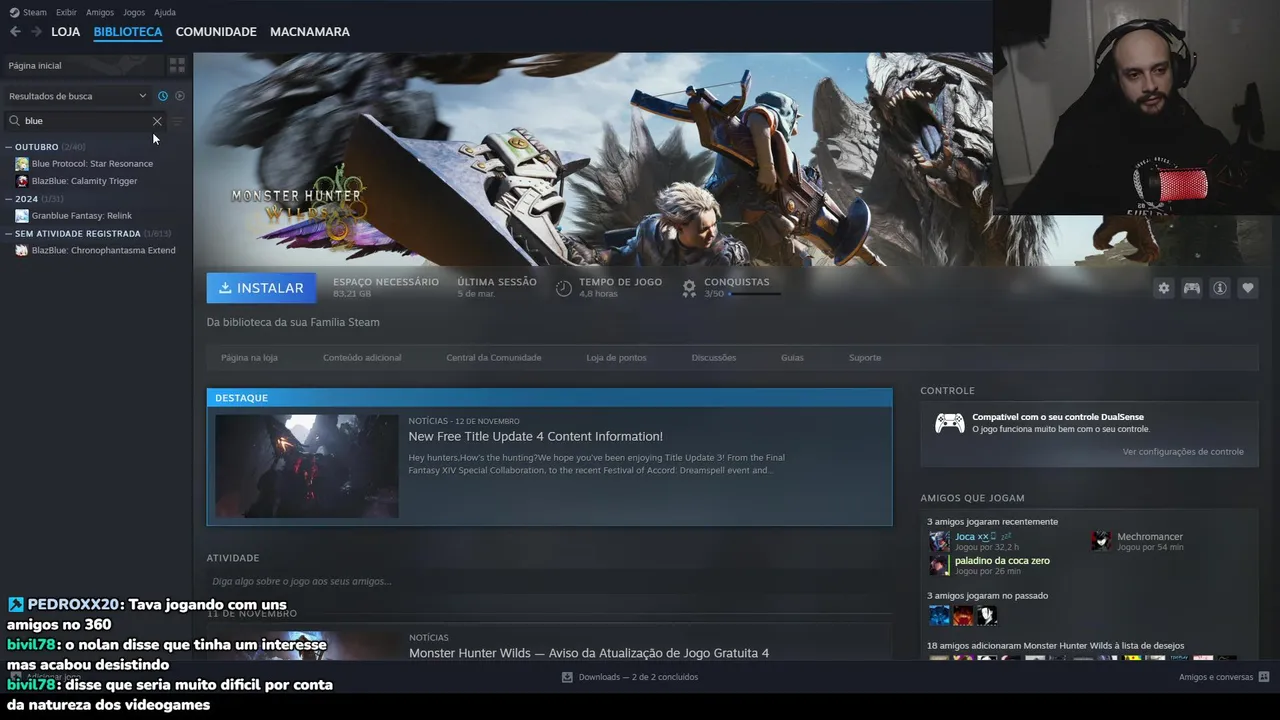Switch to the COMUNIDADE tab

pyautogui.click(x=216, y=32)
